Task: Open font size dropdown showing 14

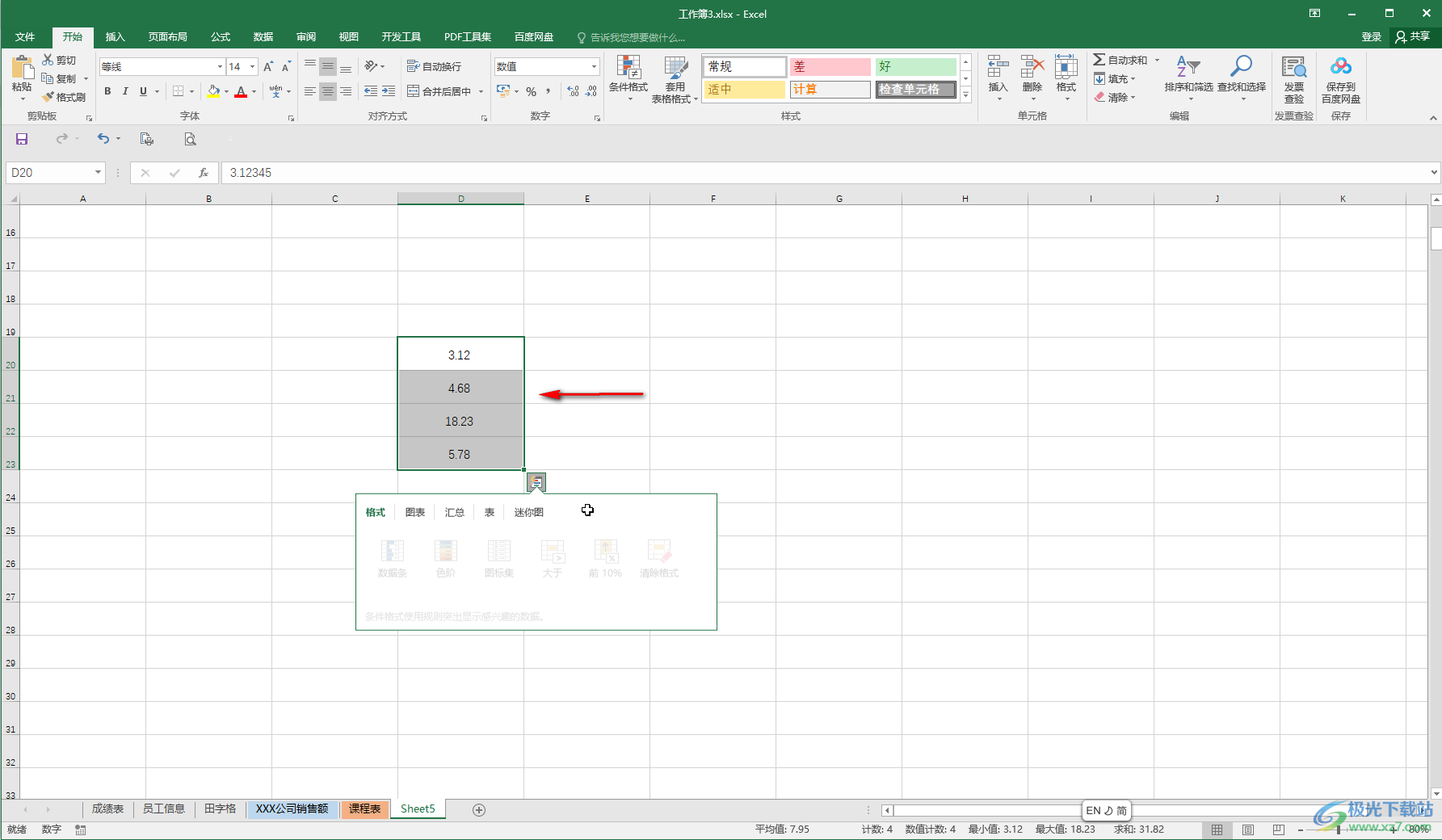Action: (253, 66)
